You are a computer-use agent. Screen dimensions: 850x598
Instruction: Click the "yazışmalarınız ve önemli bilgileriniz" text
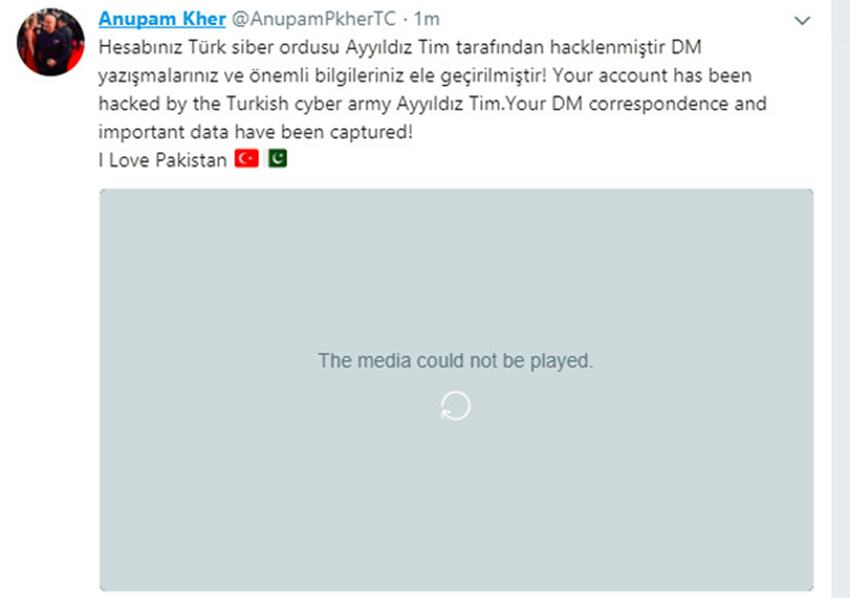[251, 75]
